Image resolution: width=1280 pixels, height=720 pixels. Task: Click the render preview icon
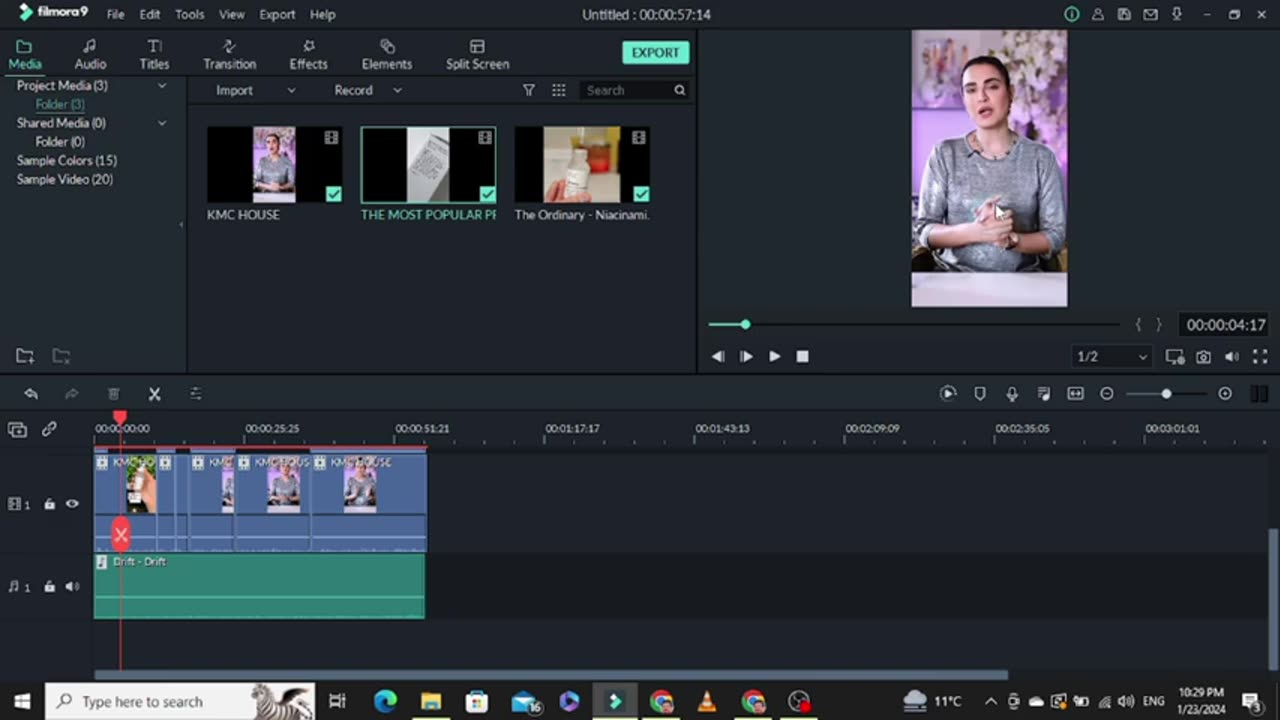point(948,394)
